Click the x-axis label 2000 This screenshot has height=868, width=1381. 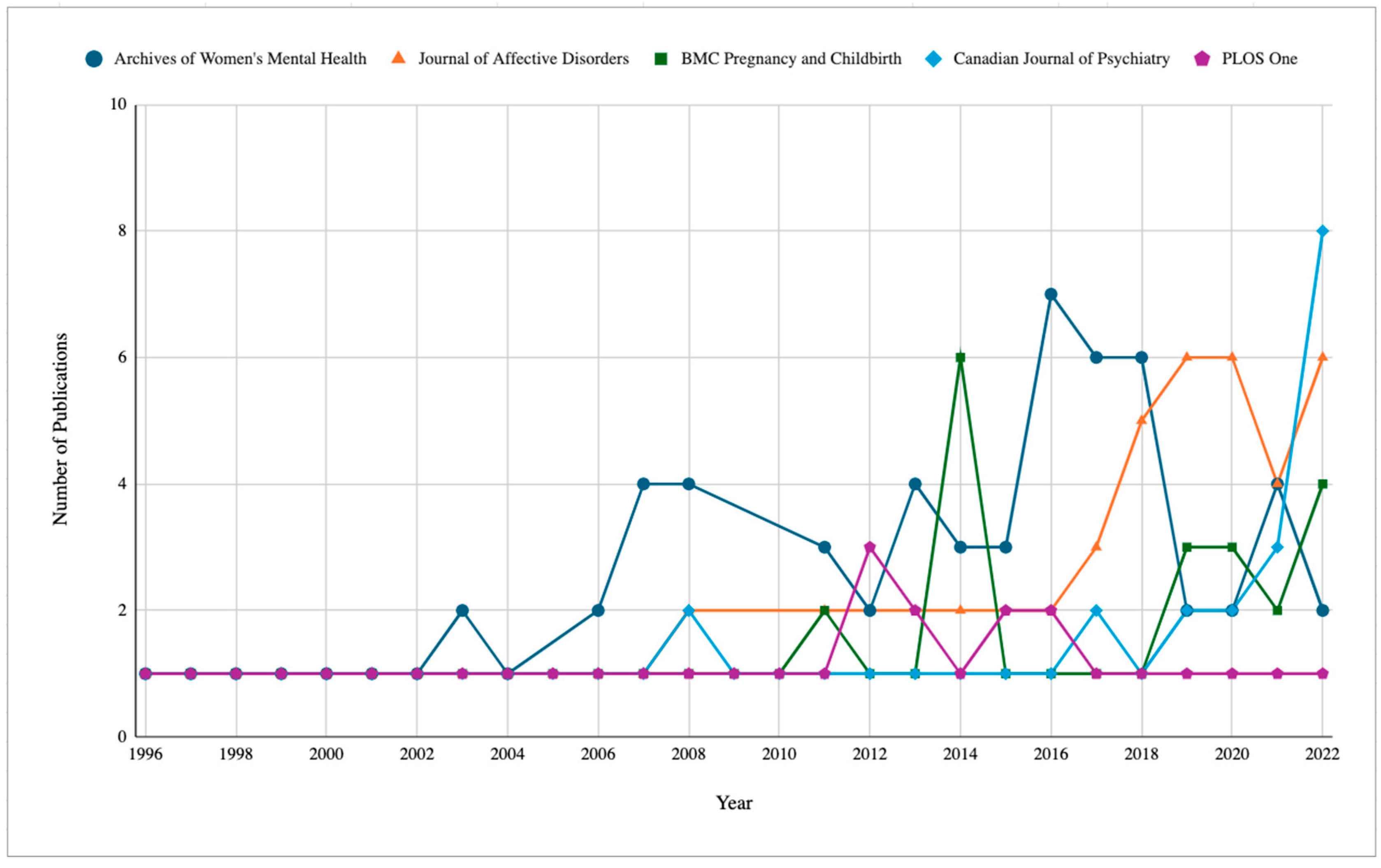point(326,754)
